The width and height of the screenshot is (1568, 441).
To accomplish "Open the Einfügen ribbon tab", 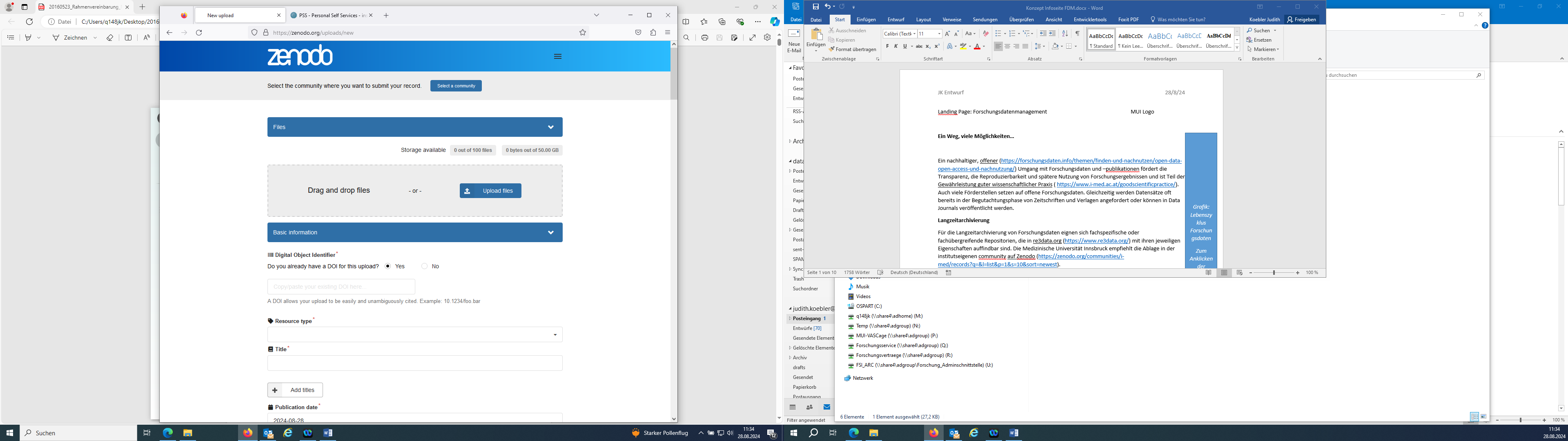I will [866, 20].
